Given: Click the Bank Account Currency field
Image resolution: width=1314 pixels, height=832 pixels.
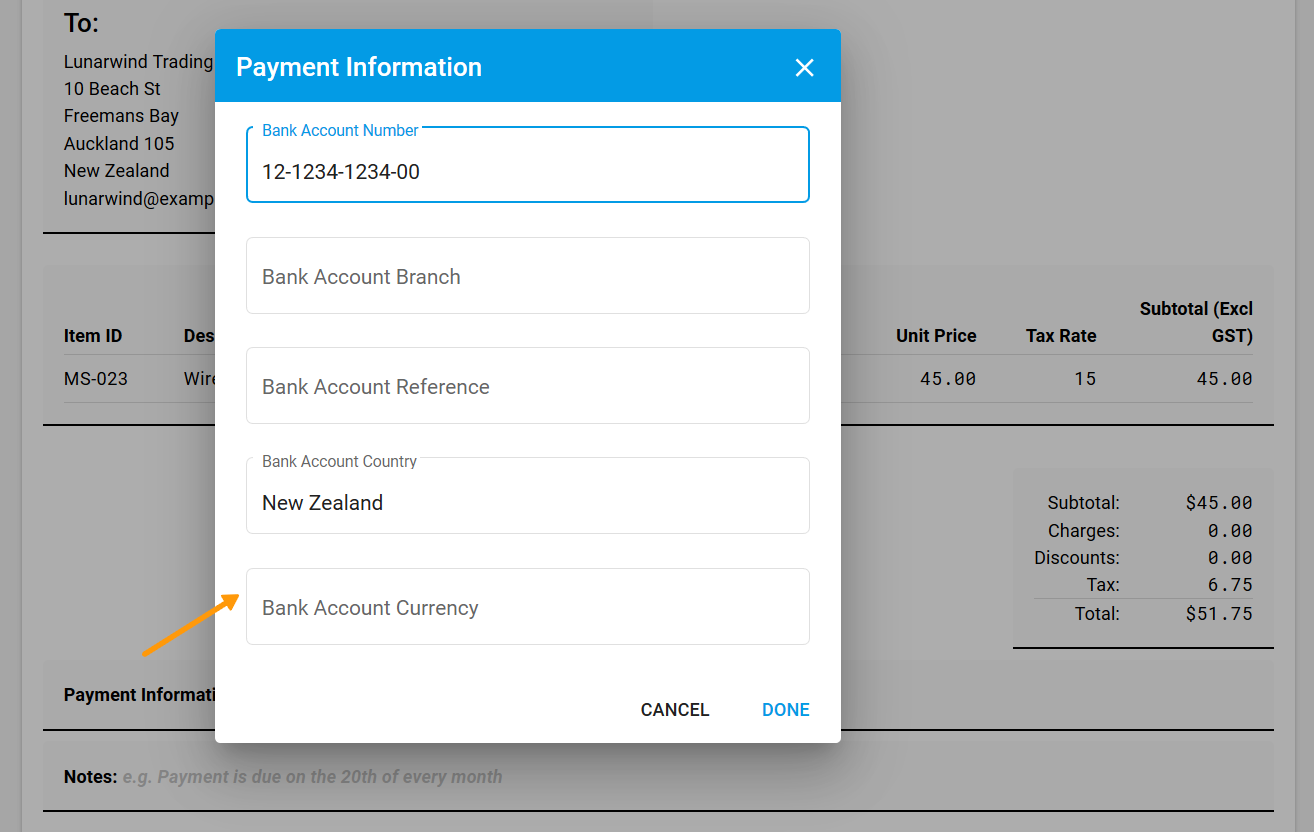Looking at the screenshot, I should (528, 606).
